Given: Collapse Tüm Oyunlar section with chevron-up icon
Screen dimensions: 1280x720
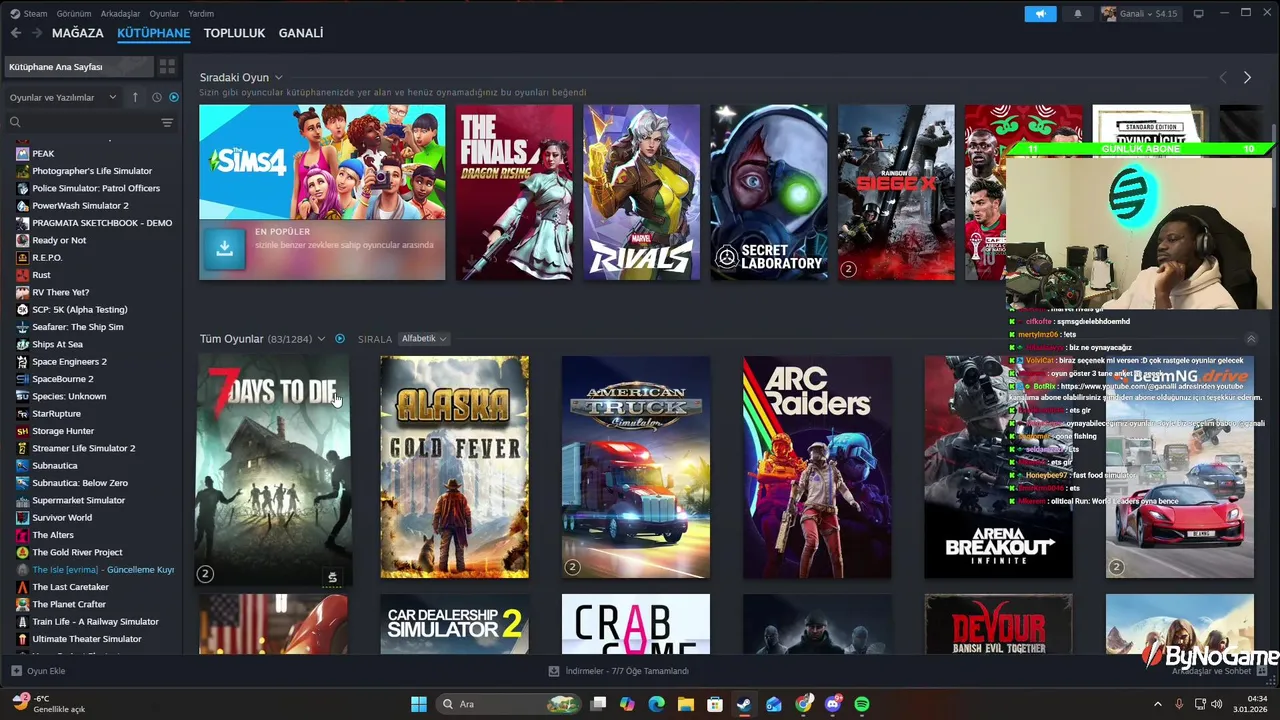Looking at the screenshot, I should 1250,339.
